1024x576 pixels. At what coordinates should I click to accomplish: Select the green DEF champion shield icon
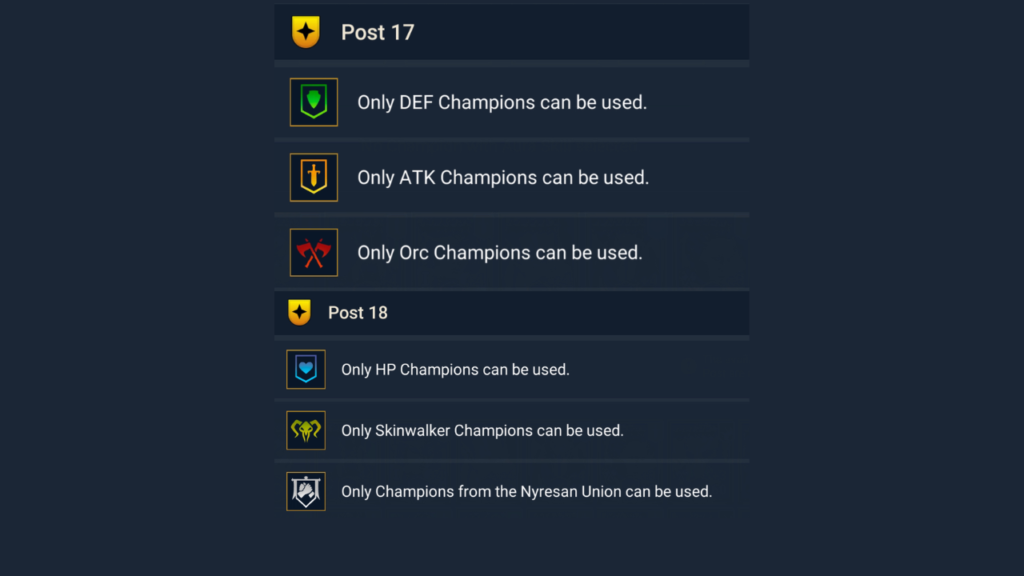314,102
